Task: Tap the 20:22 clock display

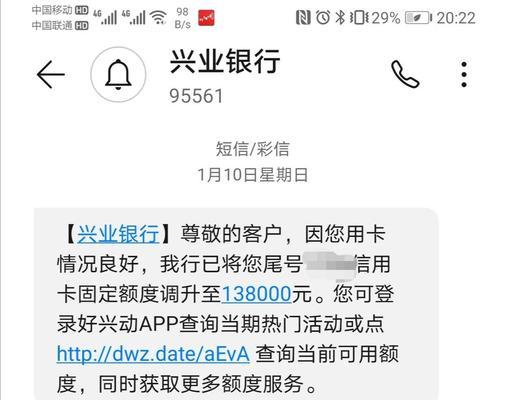Action: click(456, 18)
